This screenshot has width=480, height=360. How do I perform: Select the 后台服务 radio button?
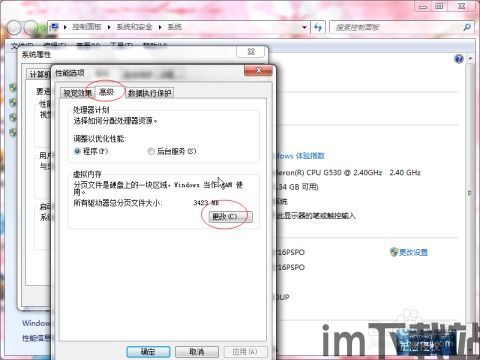click(151, 151)
